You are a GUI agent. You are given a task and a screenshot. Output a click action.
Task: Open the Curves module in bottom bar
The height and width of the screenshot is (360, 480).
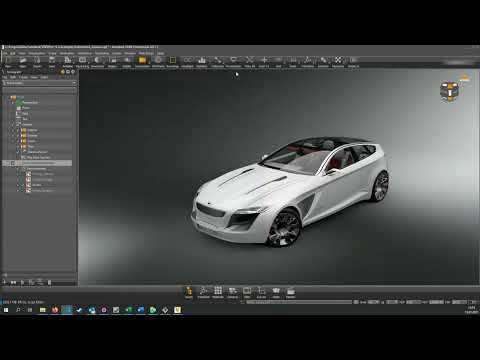pyautogui.click(x=261, y=292)
